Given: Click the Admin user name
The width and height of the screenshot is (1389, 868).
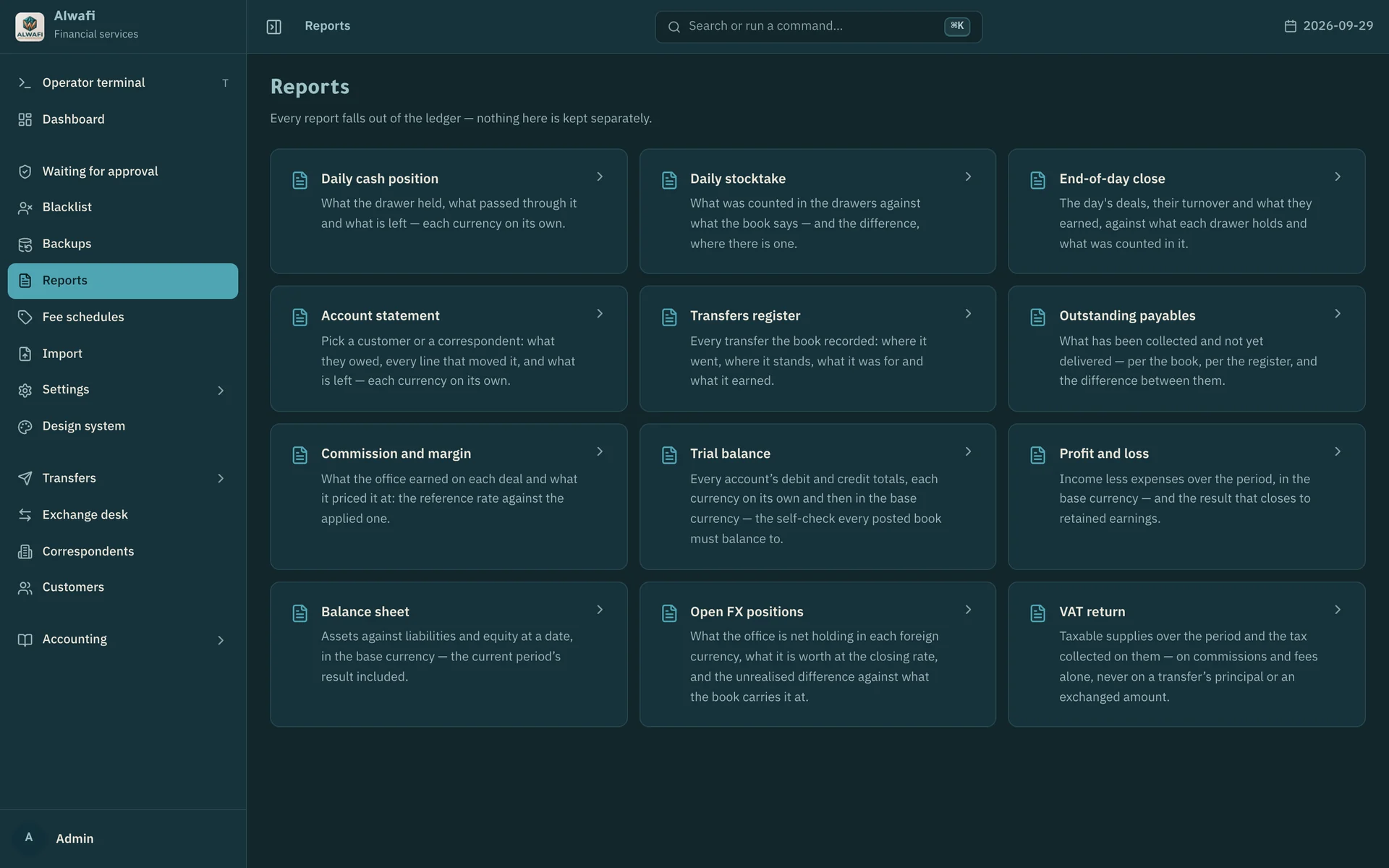Looking at the screenshot, I should 75,838.
